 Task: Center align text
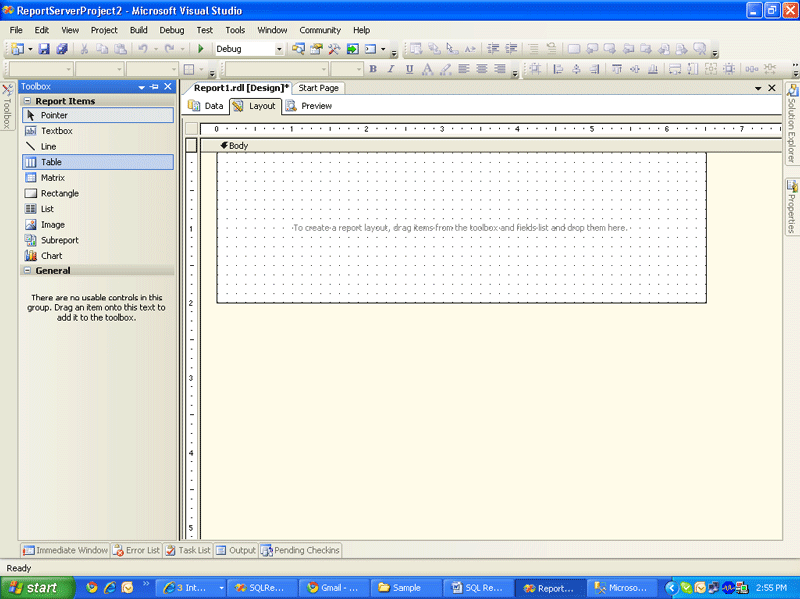[482, 69]
